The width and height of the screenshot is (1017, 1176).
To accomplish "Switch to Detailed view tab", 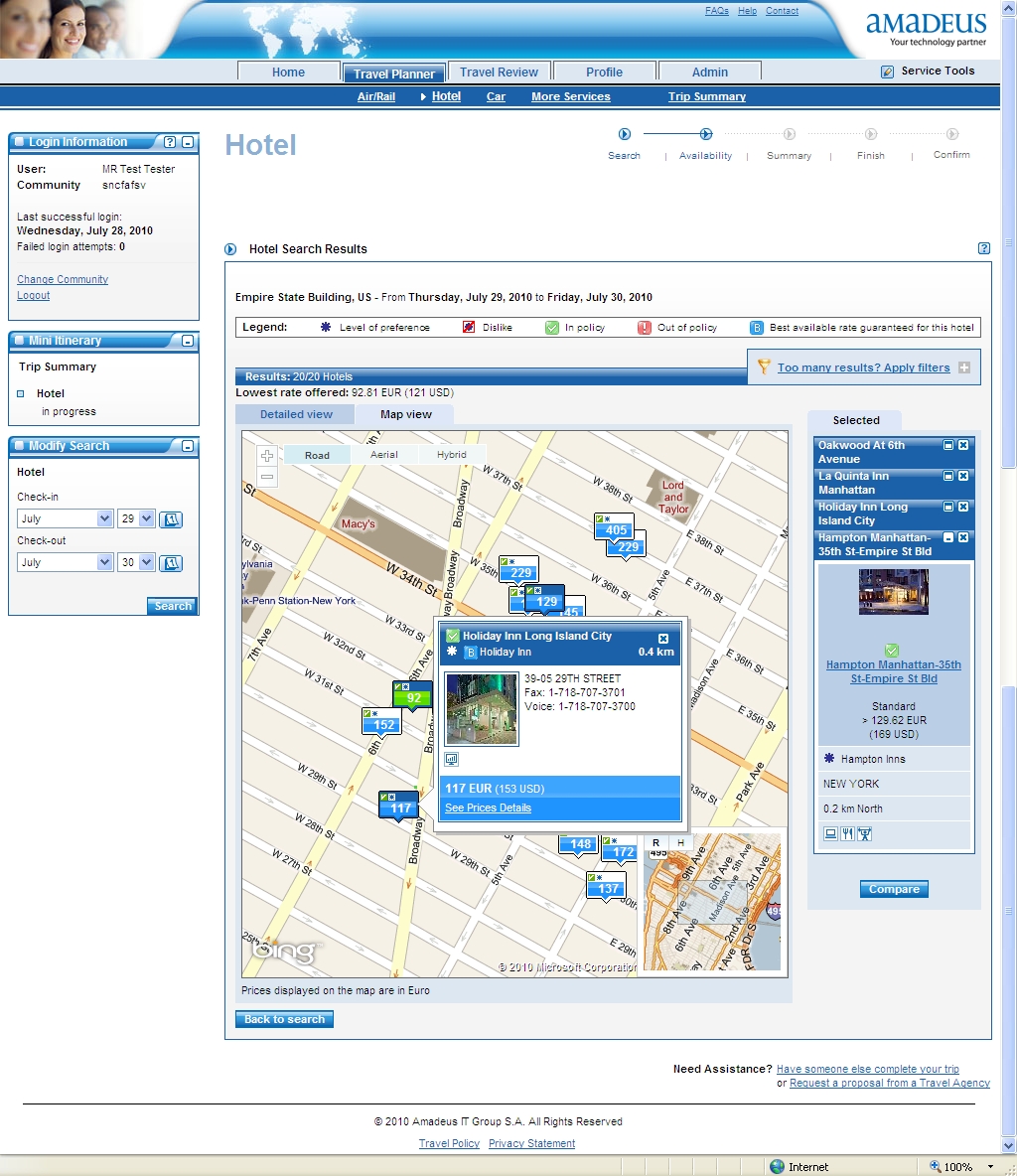I will coord(296,414).
